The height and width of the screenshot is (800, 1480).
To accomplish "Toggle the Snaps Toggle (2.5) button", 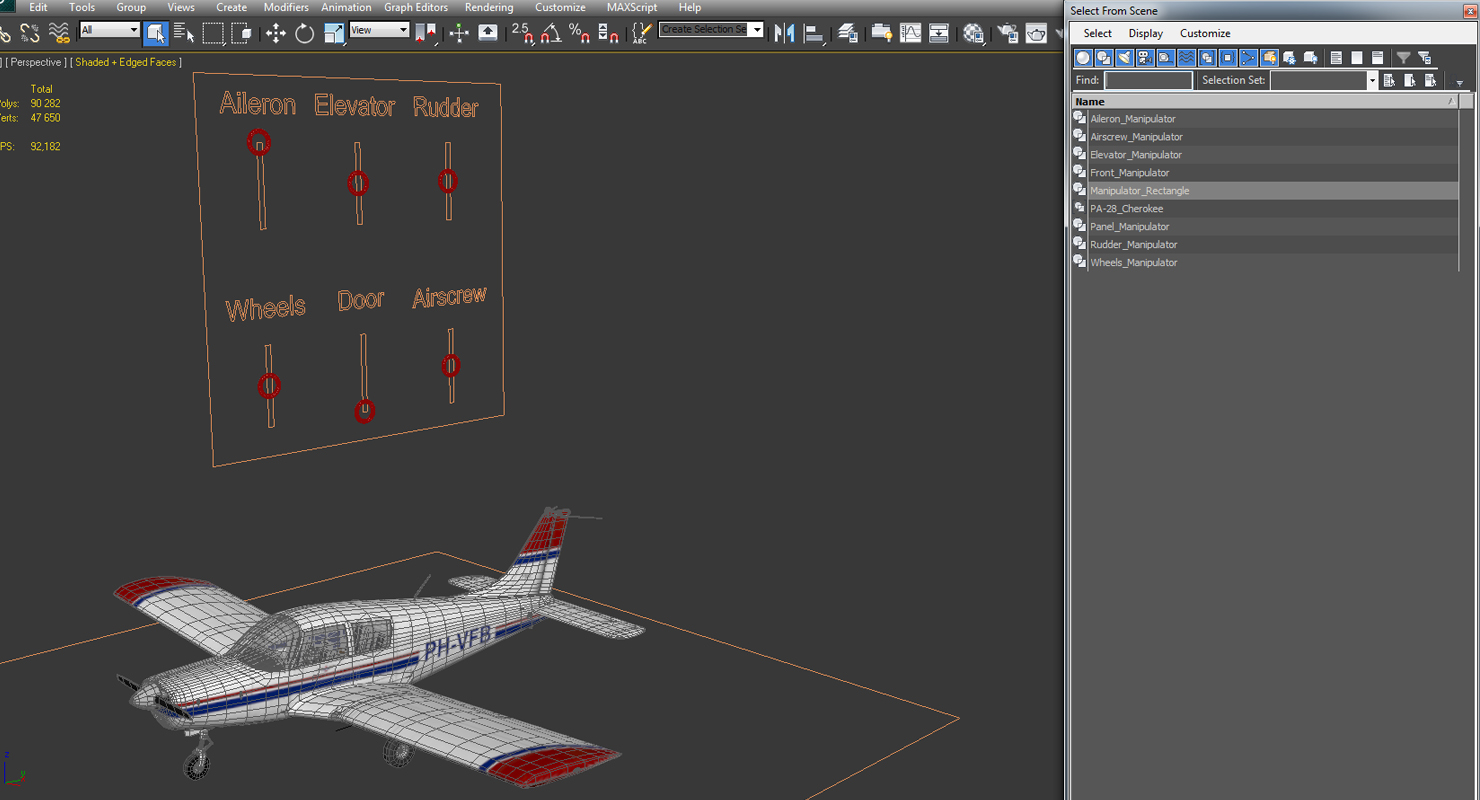I will pos(522,33).
